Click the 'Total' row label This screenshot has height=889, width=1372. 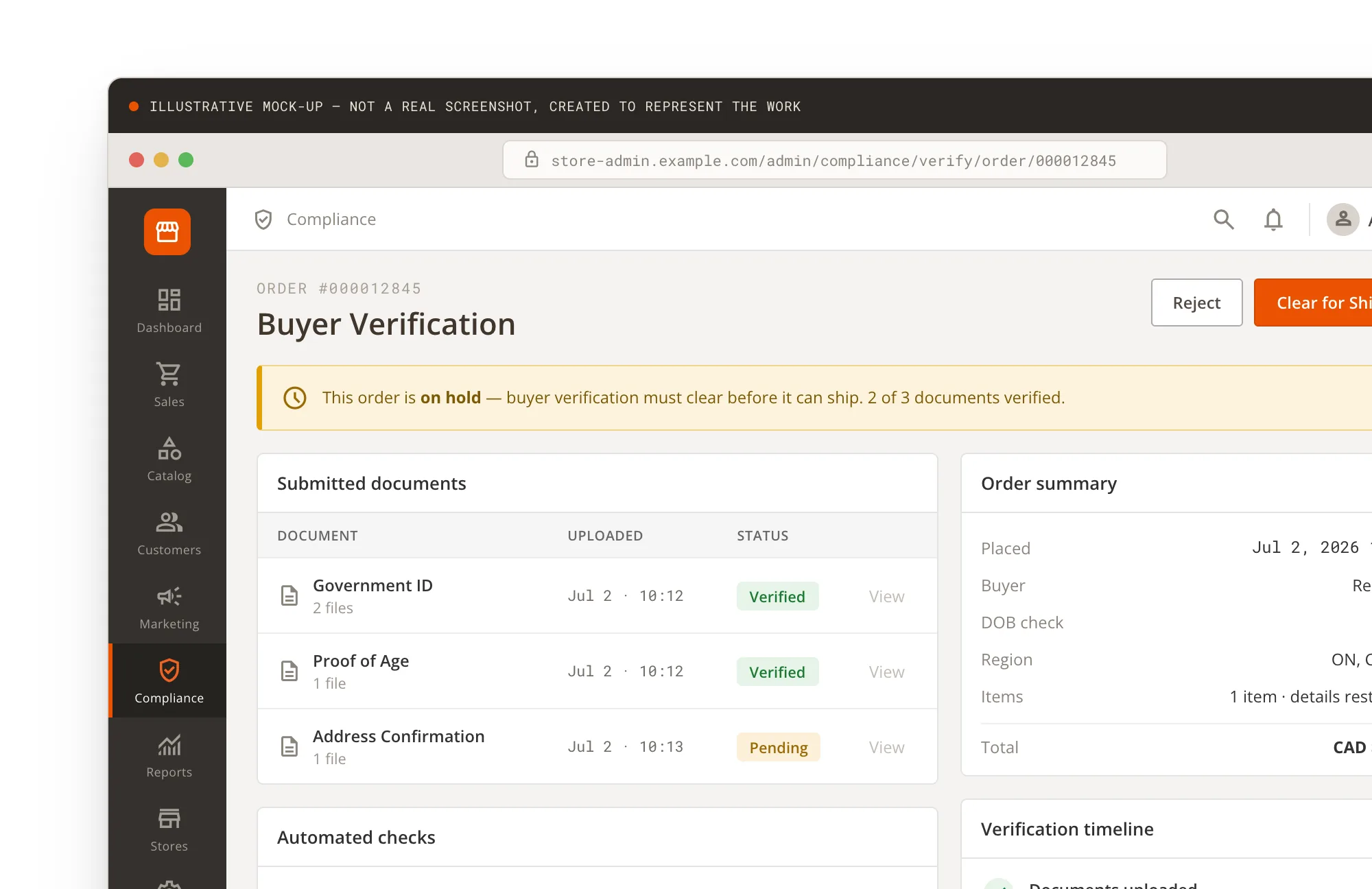click(1000, 747)
